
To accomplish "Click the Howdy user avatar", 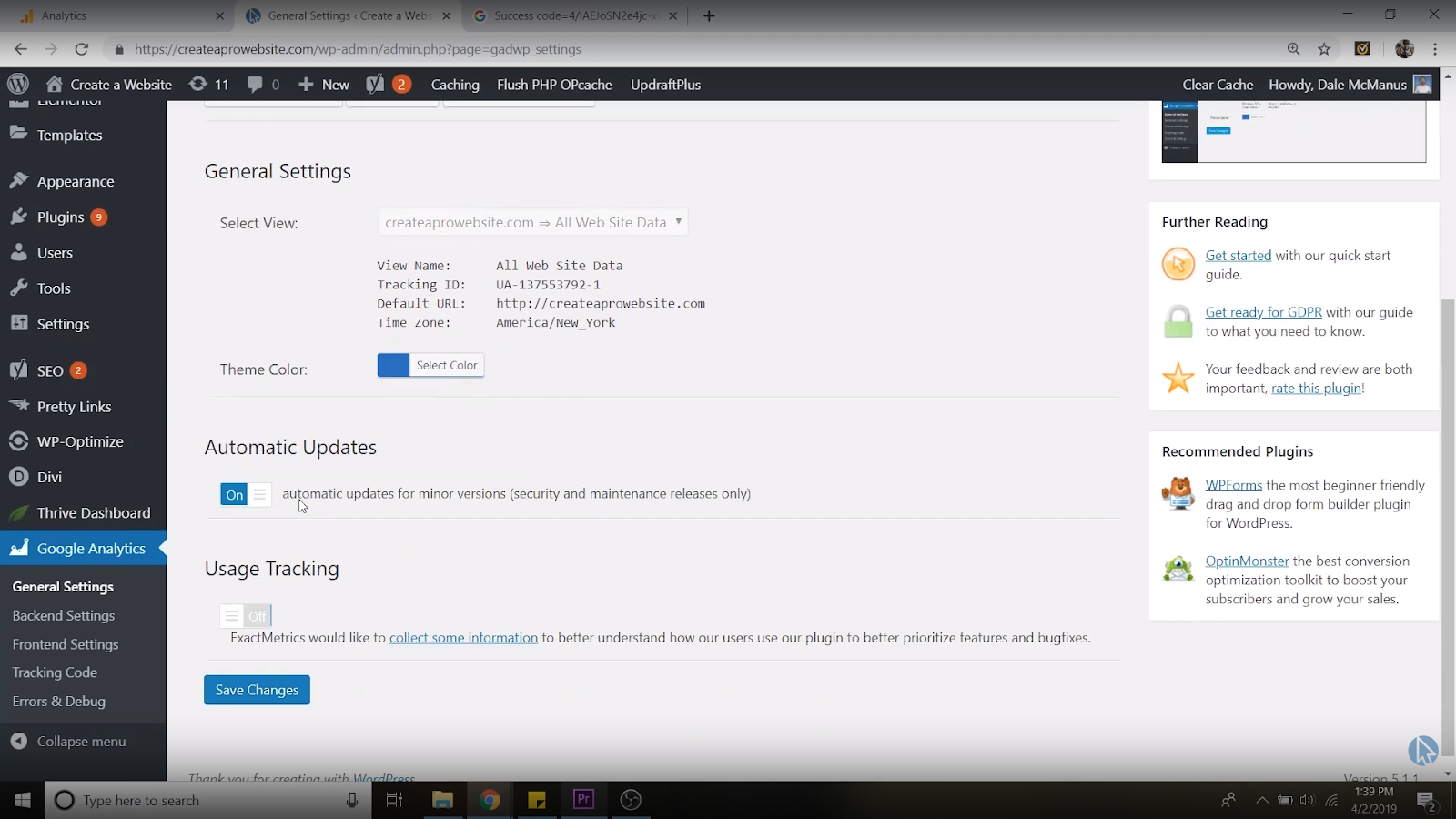I will (1422, 85).
